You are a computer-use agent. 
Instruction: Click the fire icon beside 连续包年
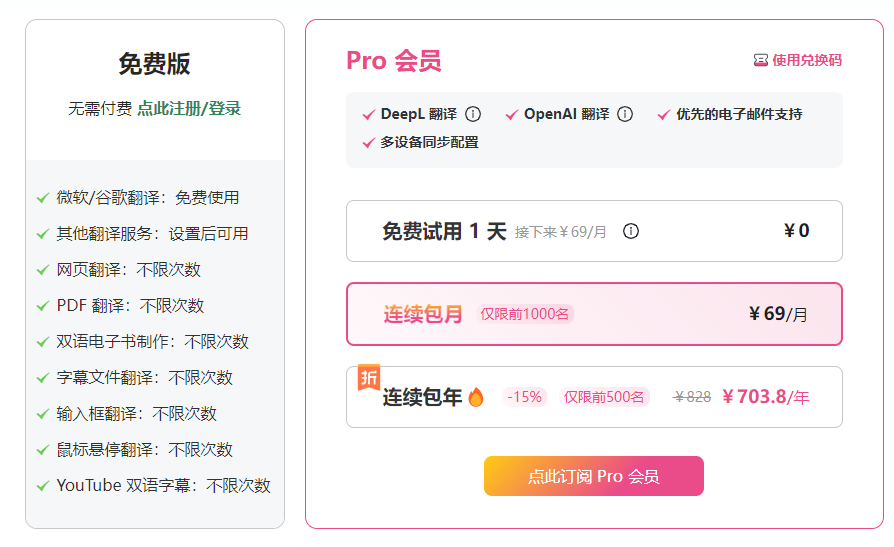tap(476, 398)
